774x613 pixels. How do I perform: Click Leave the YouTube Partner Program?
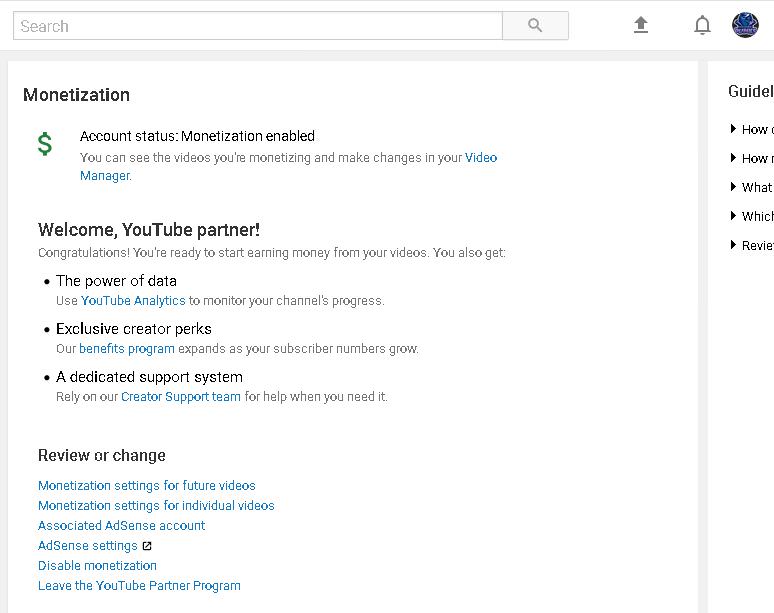(139, 586)
